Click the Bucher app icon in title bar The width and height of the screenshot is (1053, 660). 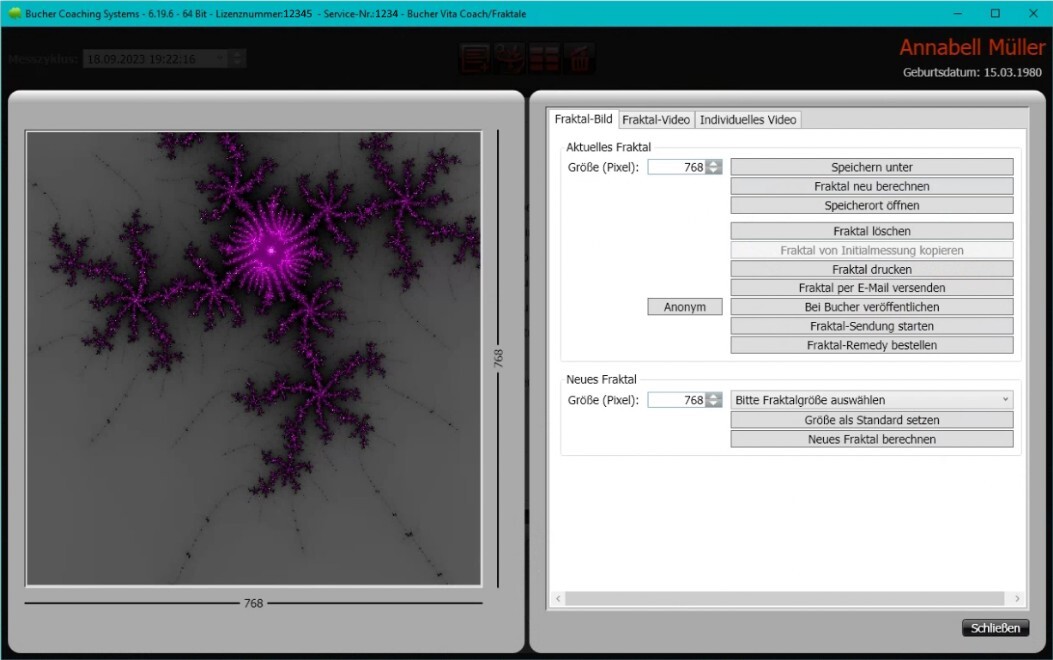(14, 14)
